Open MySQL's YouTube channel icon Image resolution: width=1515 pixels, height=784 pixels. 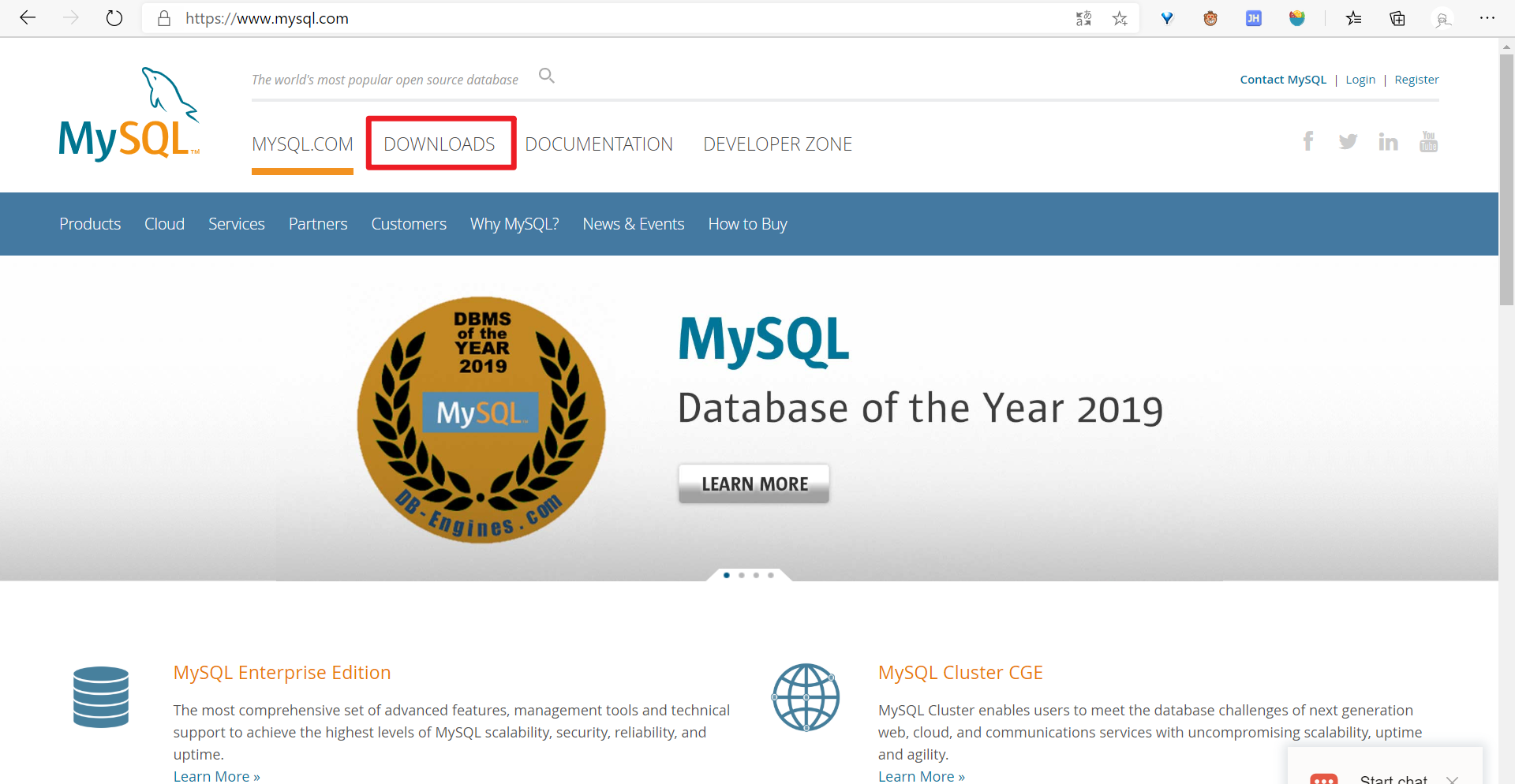point(1428,141)
